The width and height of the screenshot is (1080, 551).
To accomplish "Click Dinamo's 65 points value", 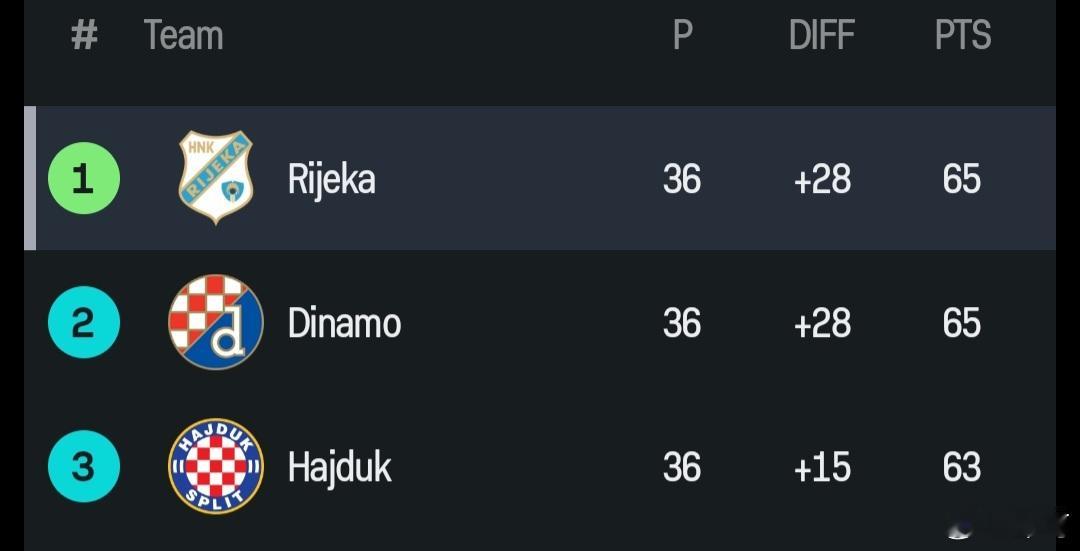I will pyautogui.click(x=962, y=323).
